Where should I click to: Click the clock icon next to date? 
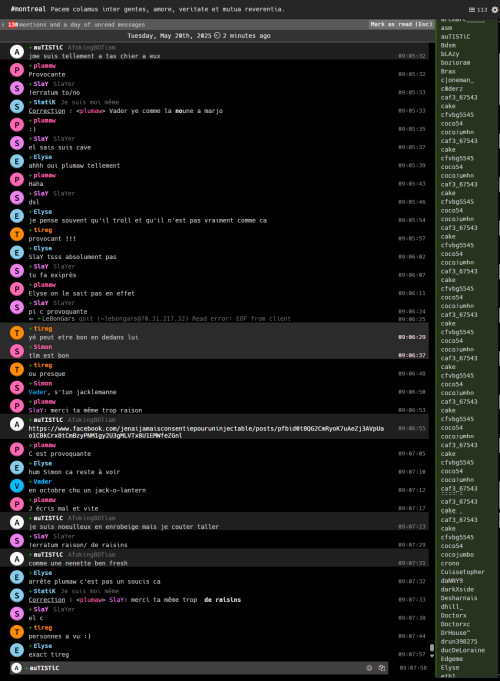(217, 36)
